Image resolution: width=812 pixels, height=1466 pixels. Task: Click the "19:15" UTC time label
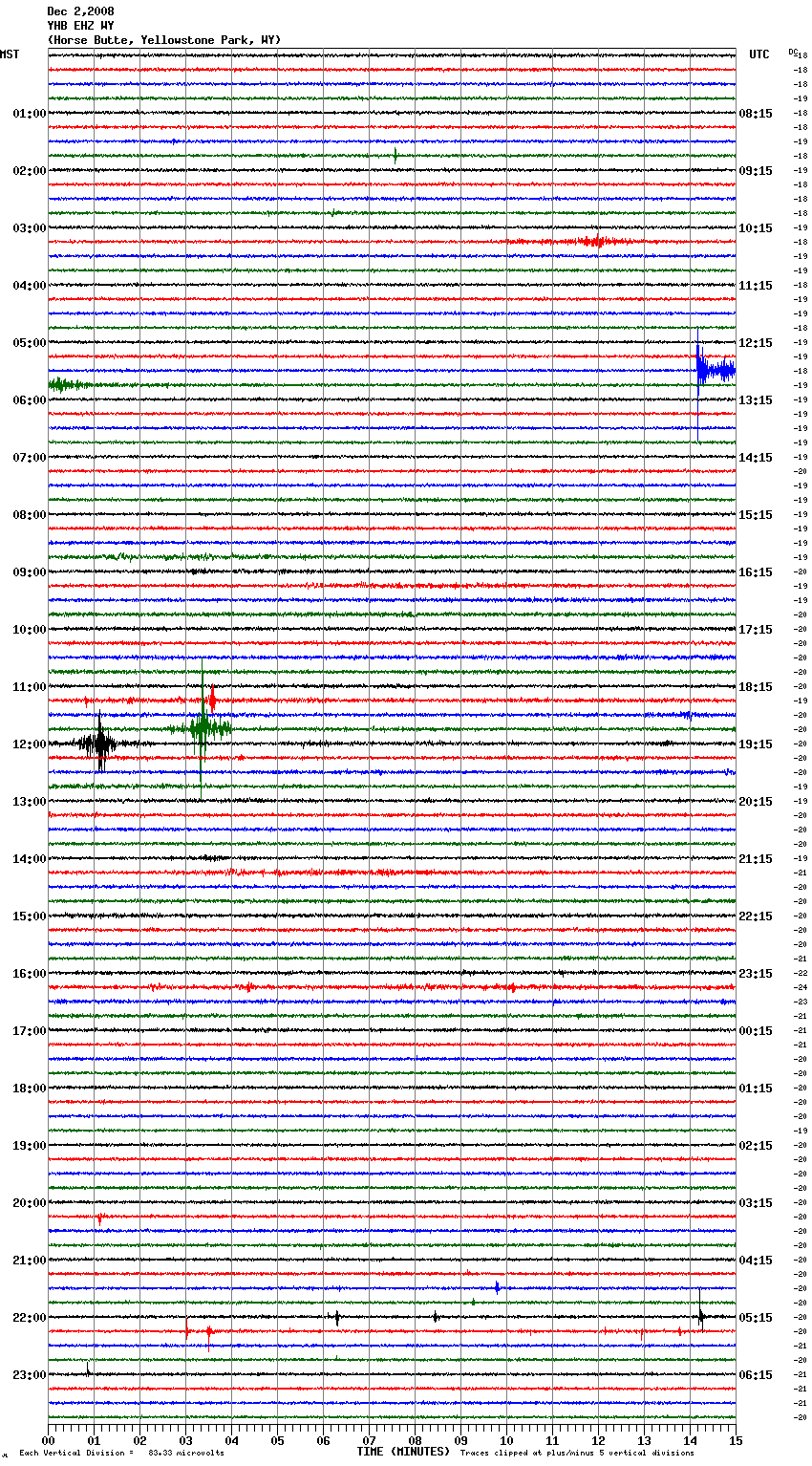coord(756,744)
